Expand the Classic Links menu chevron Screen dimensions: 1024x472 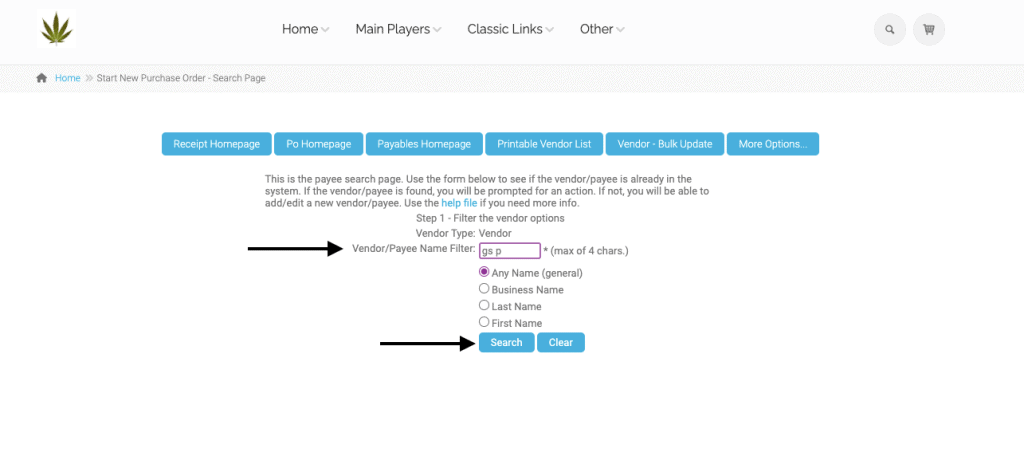[550, 30]
